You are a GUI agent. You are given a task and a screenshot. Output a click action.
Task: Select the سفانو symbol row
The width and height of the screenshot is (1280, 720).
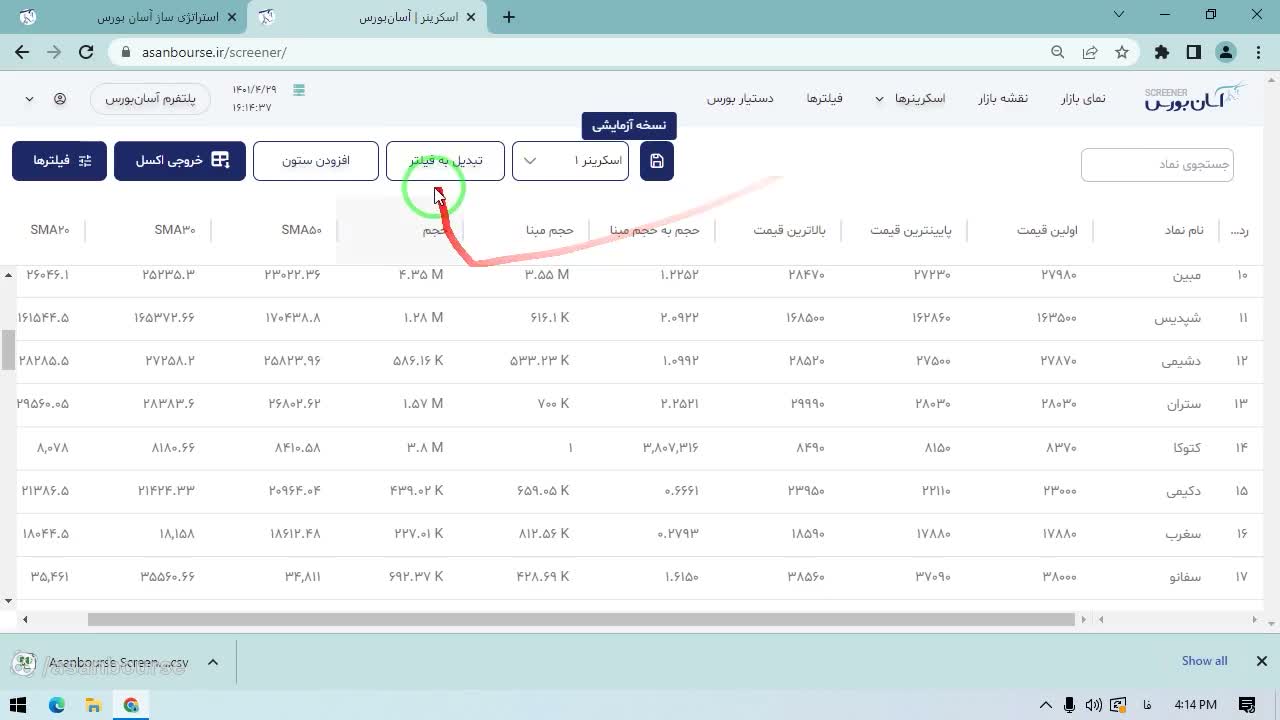coord(640,577)
